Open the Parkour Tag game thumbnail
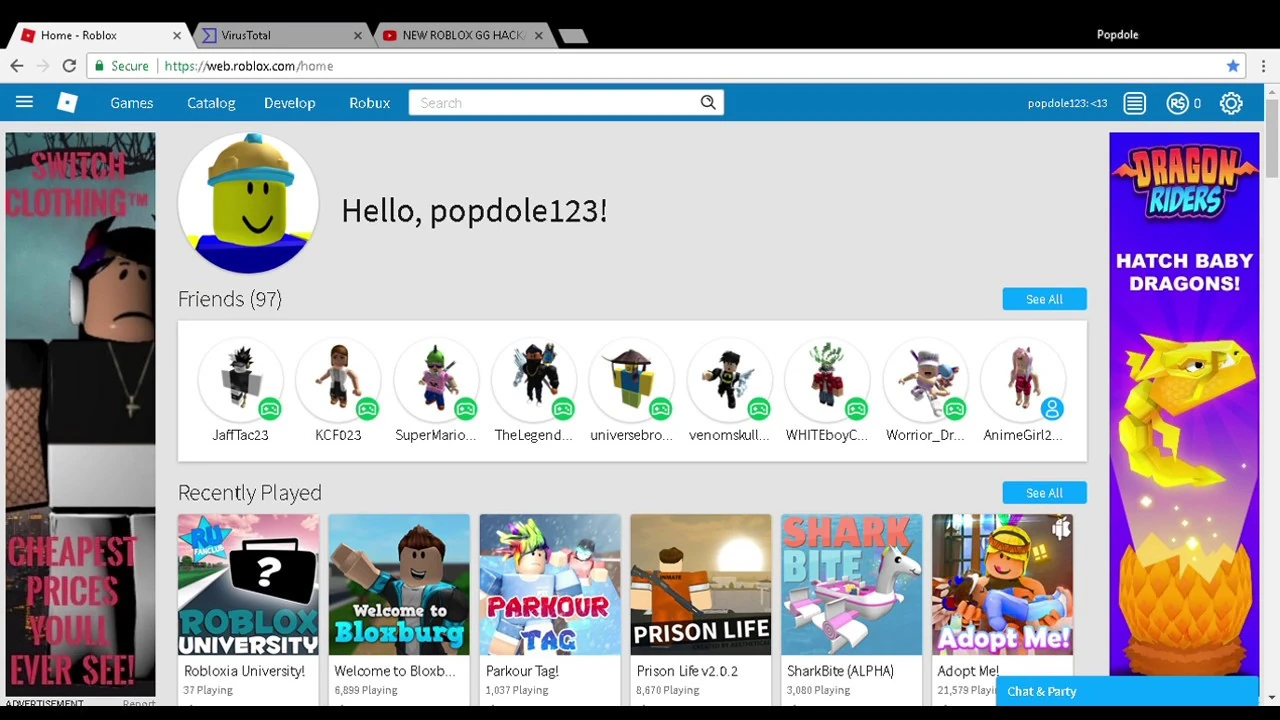This screenshot has width=1280, height=720. pyautogui.click(x=550, y=585)
